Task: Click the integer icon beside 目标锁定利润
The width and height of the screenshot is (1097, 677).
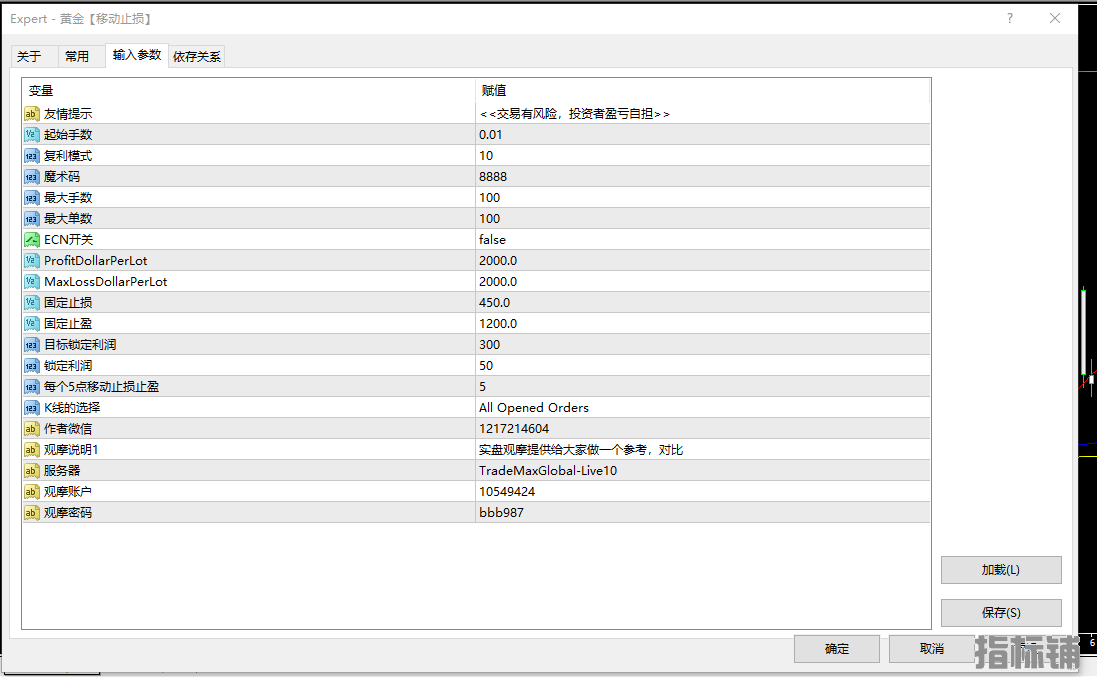Action: tap(31, 344)
